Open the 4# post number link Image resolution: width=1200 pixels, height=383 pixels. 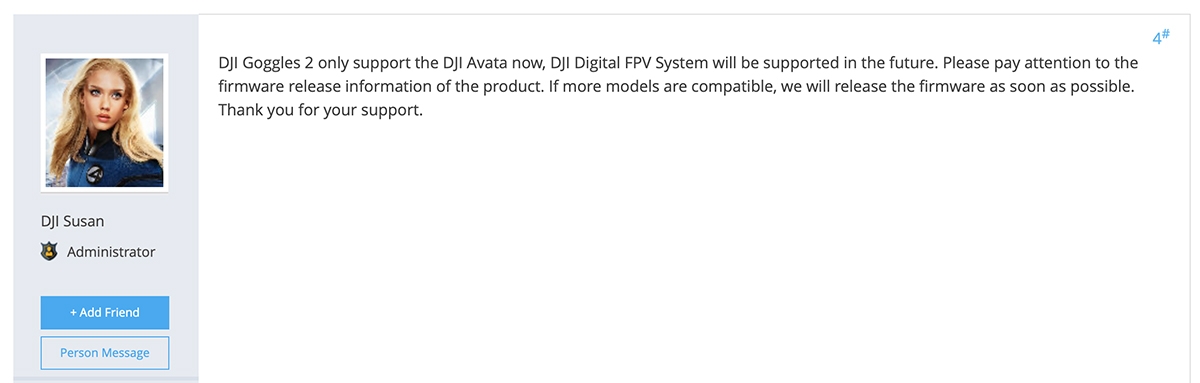tap(1160, 38)
